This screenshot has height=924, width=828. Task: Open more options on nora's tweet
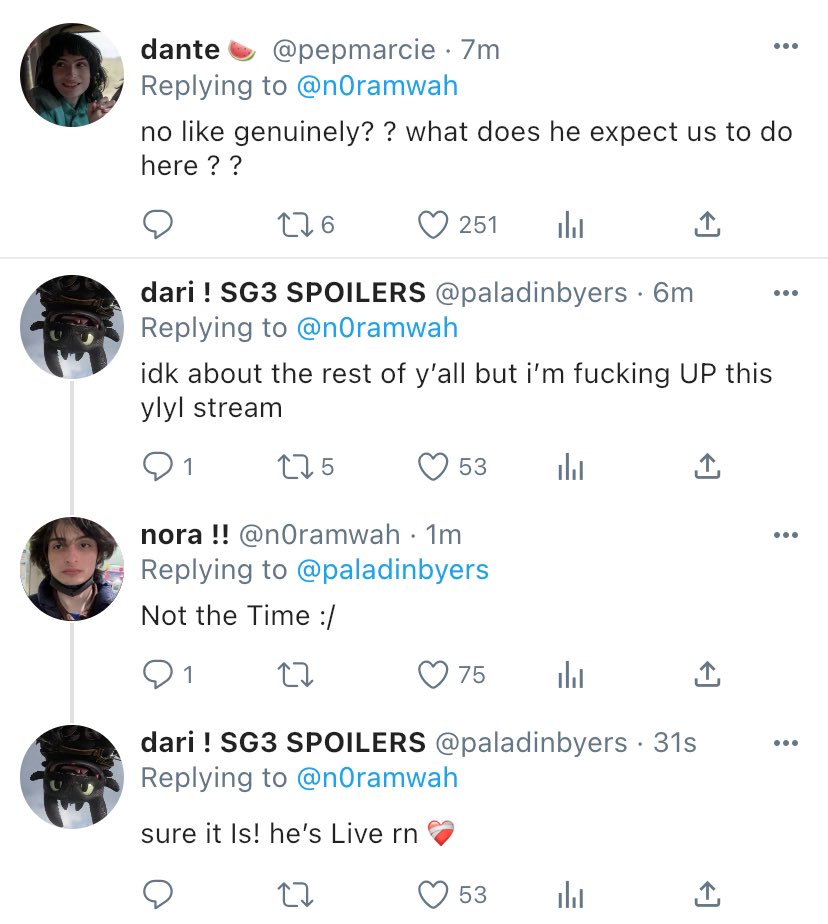[x=786, y=535]
